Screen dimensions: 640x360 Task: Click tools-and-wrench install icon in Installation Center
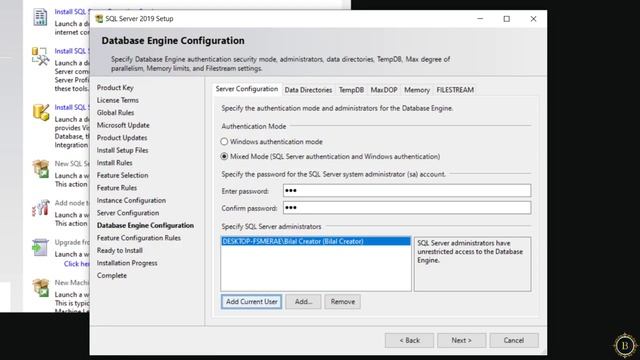[x=40, y=56]
